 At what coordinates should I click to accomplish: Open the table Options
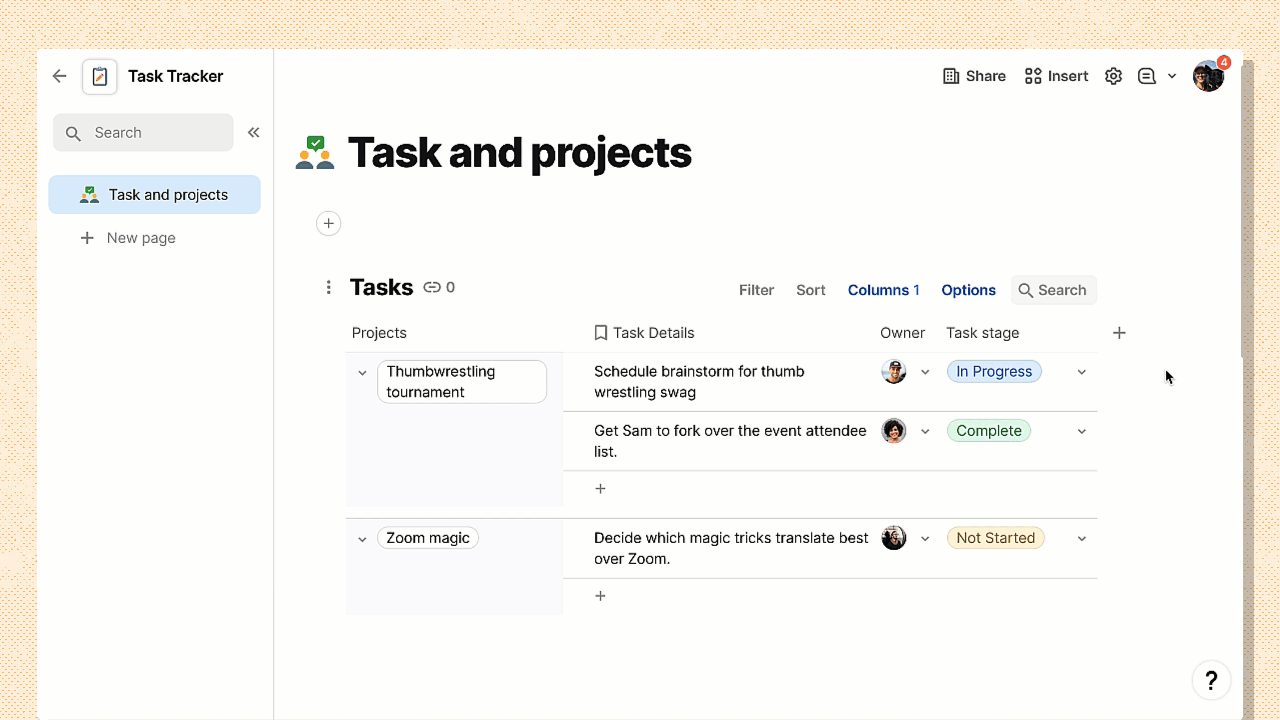pyautogui.click(x=967, y=290)
